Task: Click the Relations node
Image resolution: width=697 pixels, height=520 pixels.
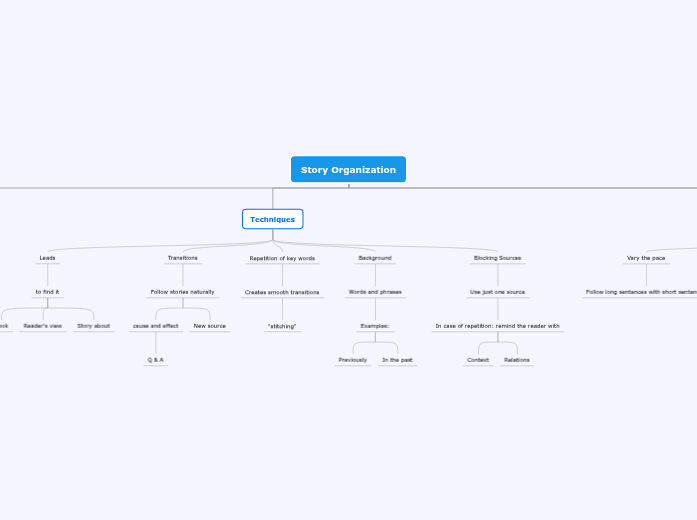Action: [x=516, y=360]
